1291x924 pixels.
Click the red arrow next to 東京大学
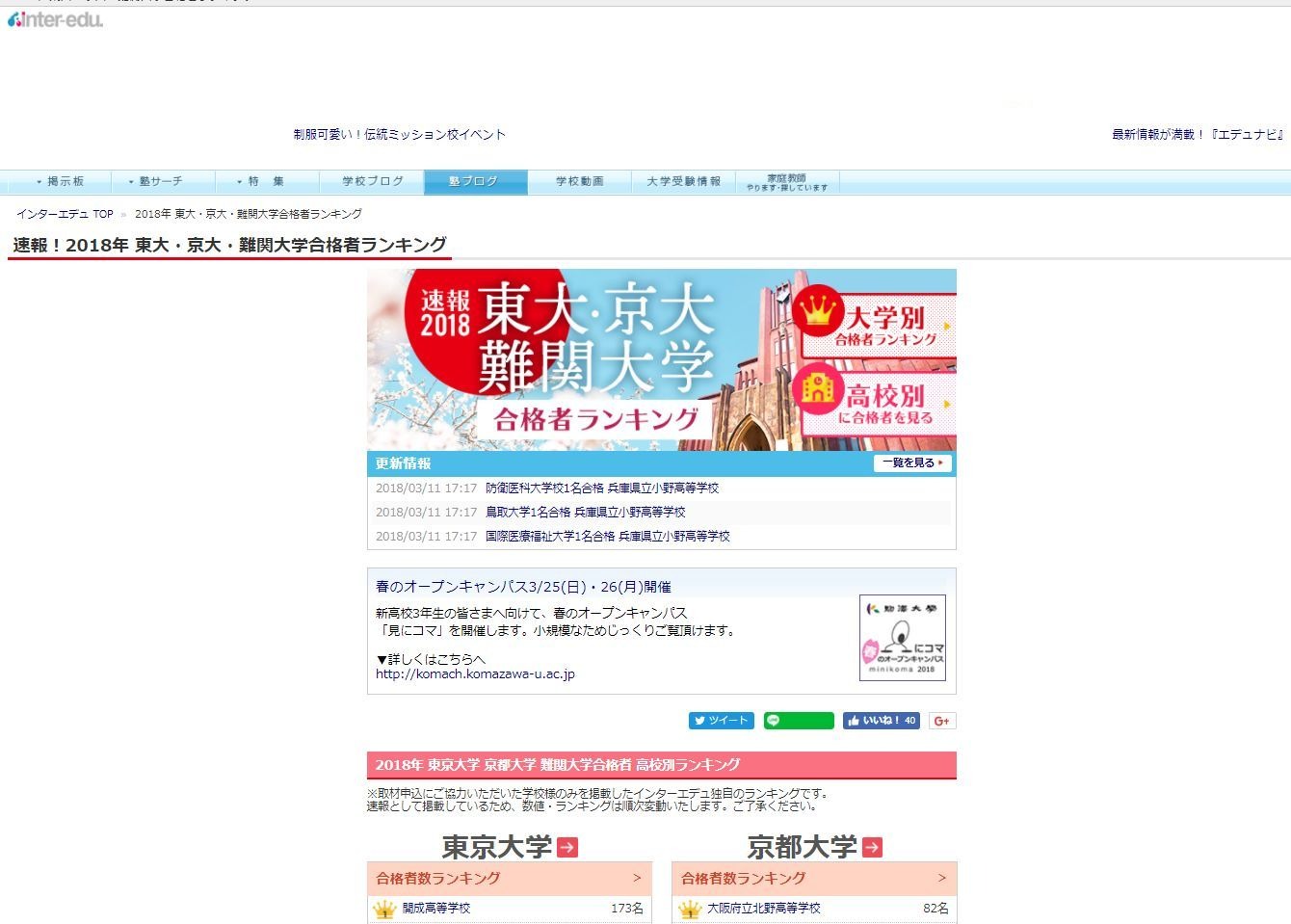tap(567, 847)
